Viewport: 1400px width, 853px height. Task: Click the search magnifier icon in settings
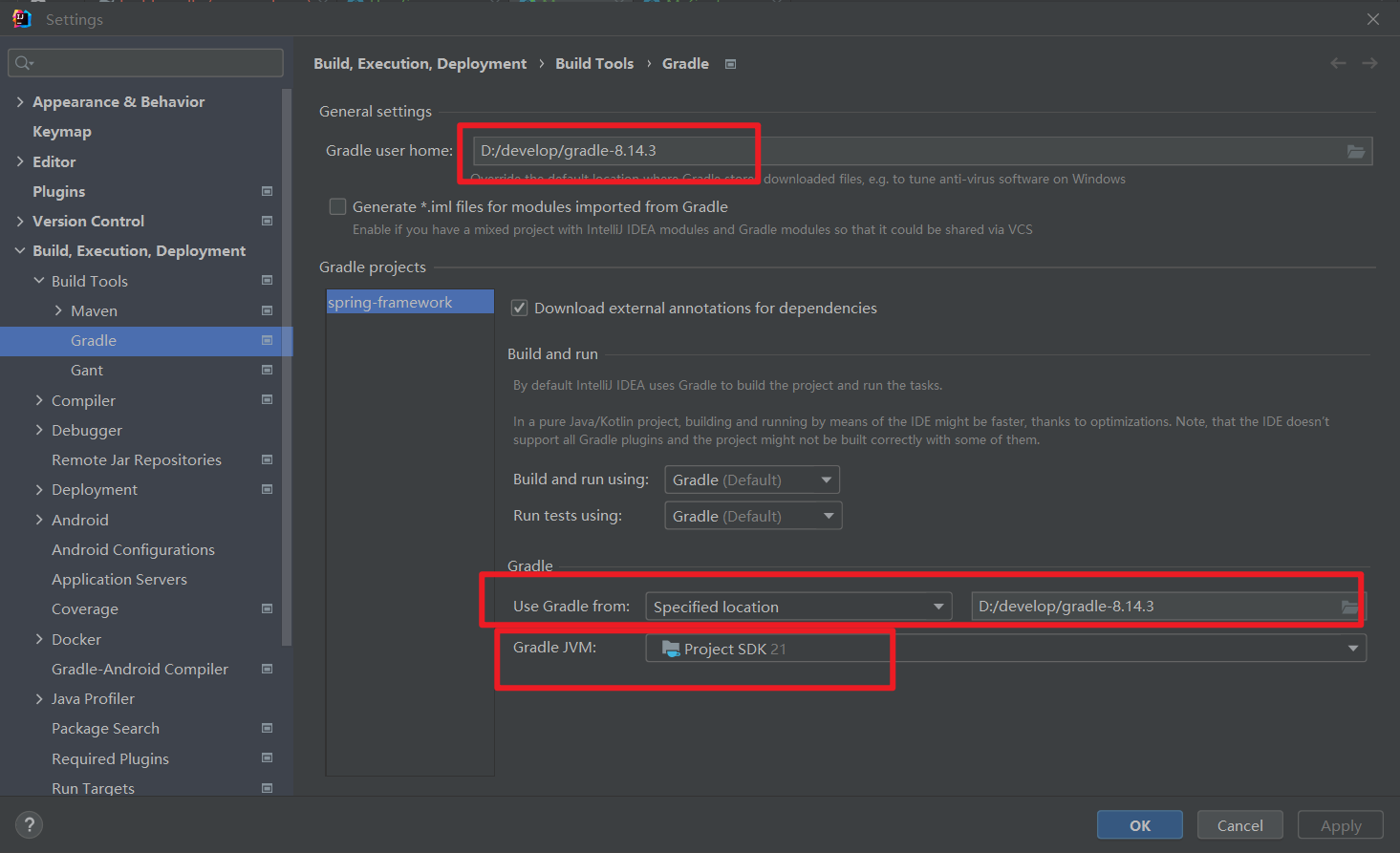[24, 63]
